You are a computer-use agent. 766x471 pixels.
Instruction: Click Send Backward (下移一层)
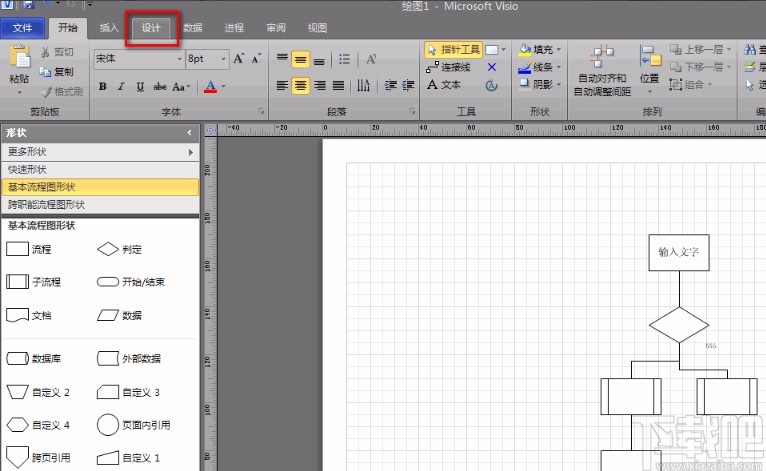tap(701, 67)
